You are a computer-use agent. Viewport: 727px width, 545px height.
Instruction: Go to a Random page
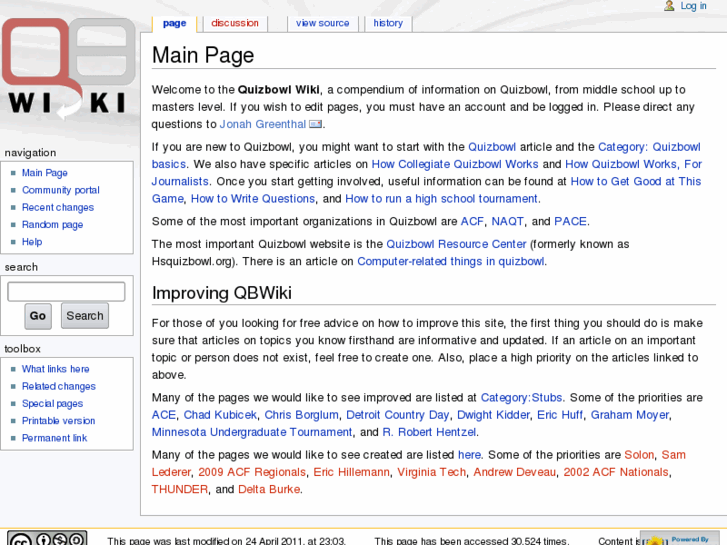click(52, 224)
